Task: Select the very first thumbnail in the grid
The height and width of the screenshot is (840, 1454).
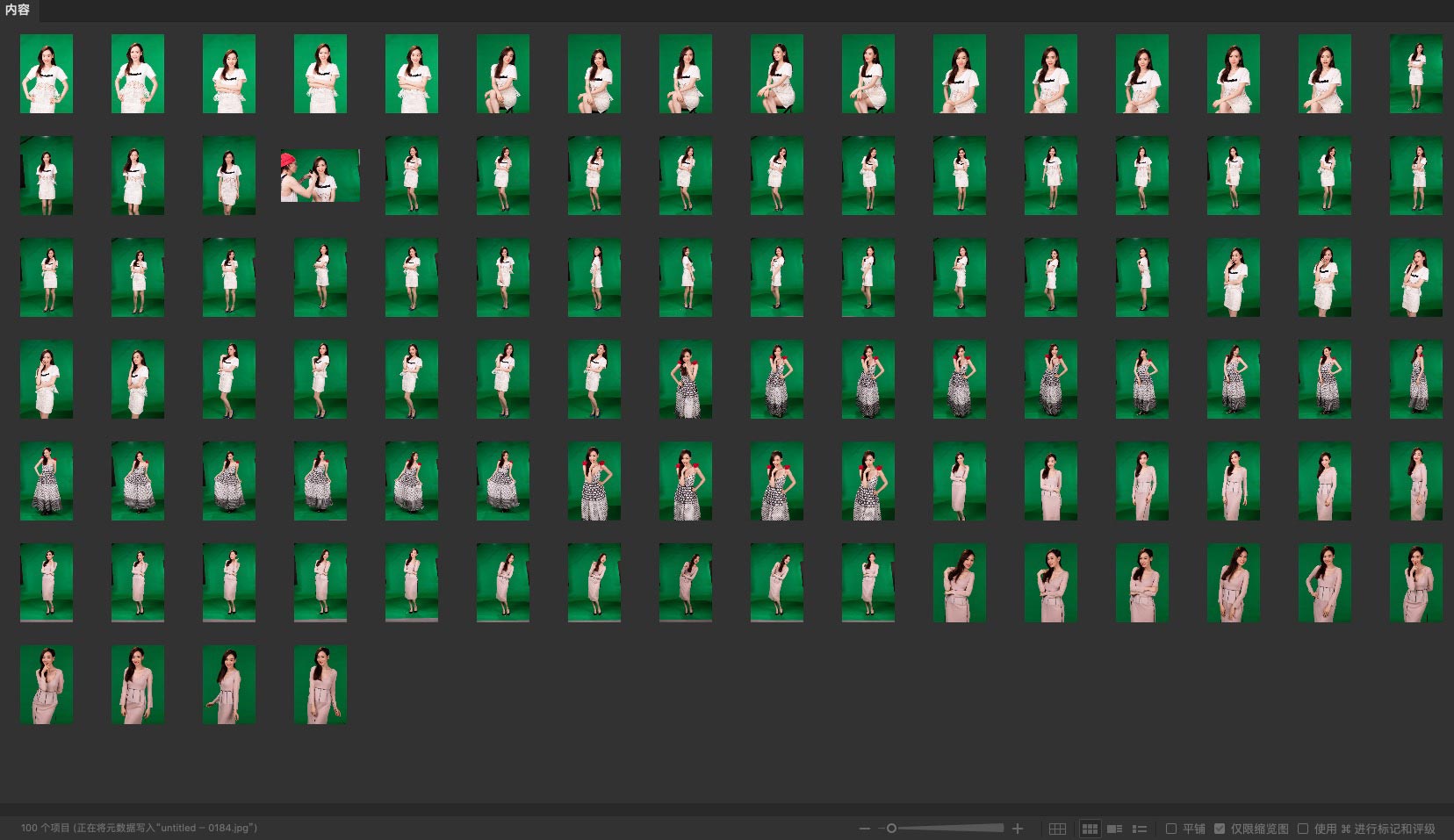Action: coord(47,74)
